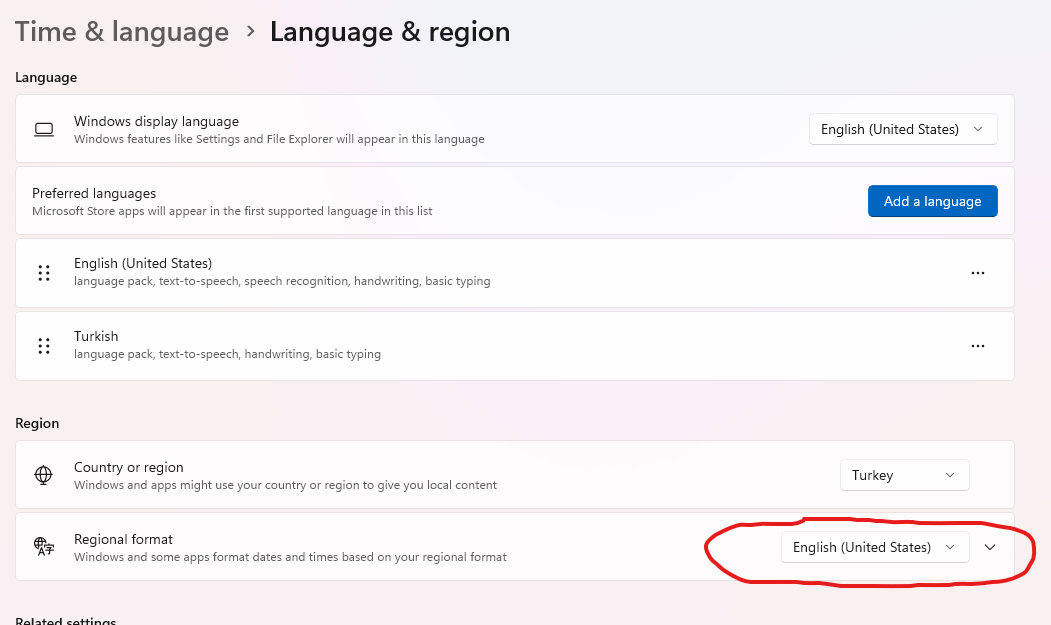
Task: Click the Country or region row title
Action: [x=129, y=467]
